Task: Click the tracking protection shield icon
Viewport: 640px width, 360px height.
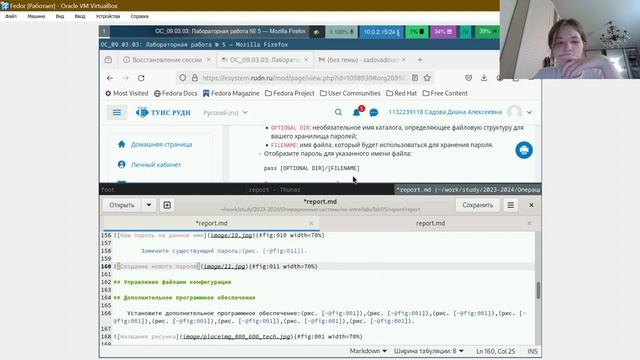Action: coord(182,78)
